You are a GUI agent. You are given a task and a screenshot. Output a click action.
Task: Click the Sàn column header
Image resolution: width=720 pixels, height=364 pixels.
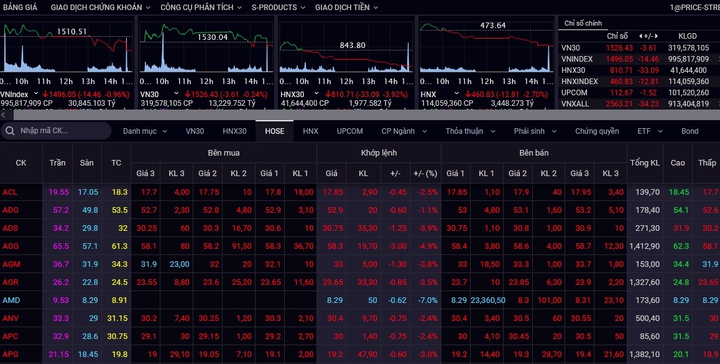[x=87, y=163]
